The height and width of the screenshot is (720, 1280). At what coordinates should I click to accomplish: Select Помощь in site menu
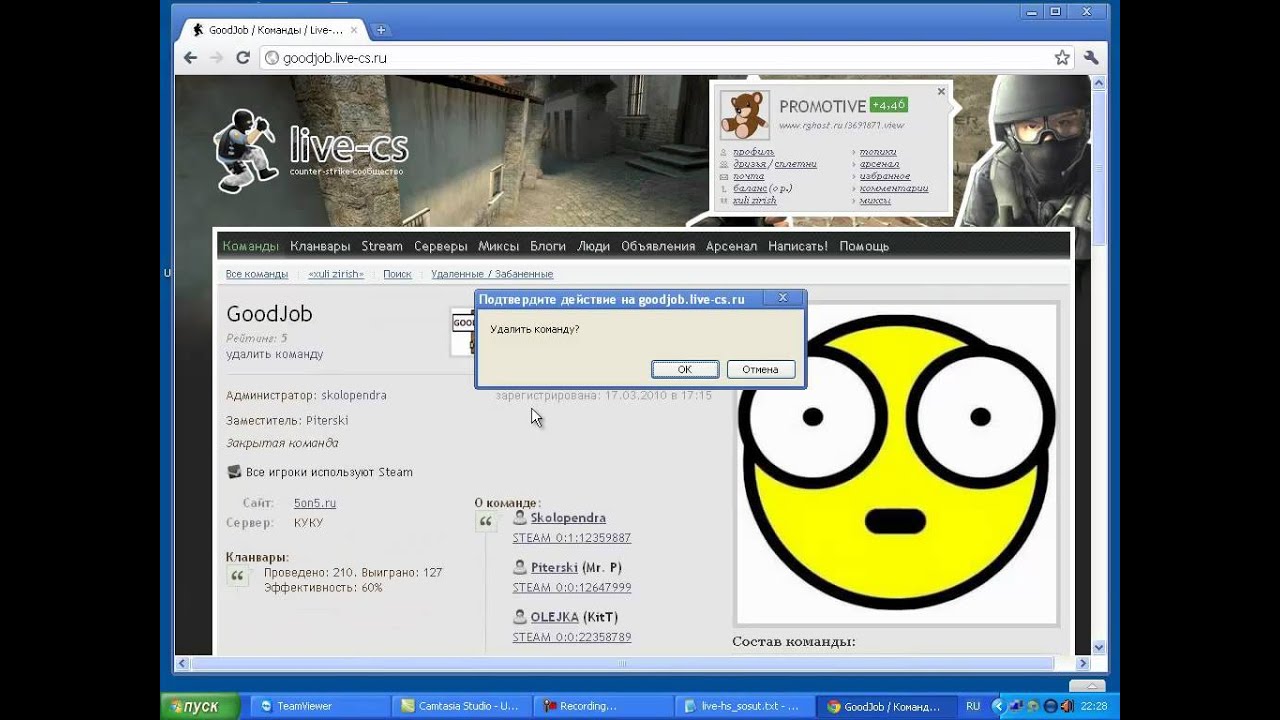(864, 246)
